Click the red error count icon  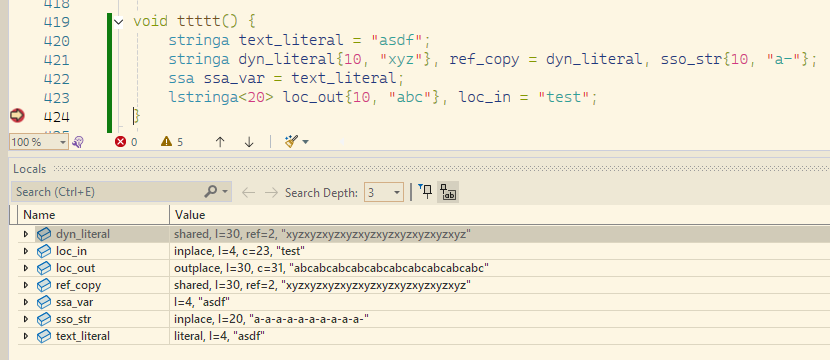click(121, 141)
